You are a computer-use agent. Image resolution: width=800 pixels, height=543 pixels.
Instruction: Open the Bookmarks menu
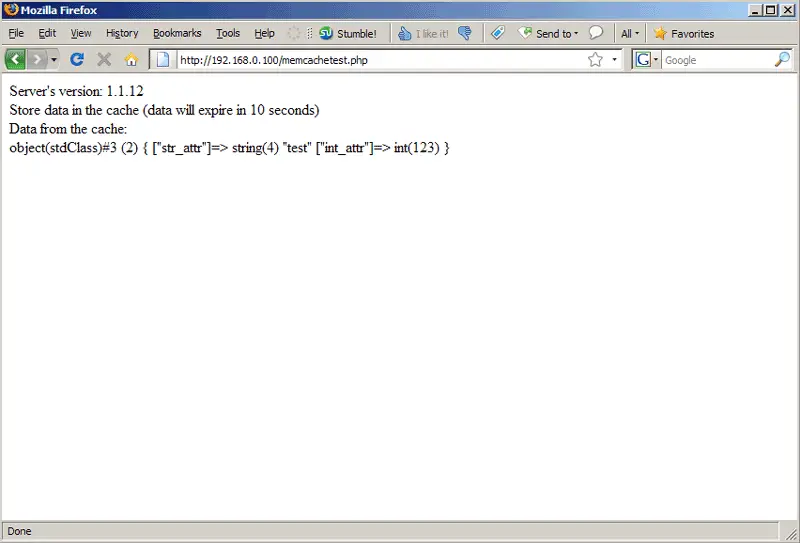[x=177, y=33]
